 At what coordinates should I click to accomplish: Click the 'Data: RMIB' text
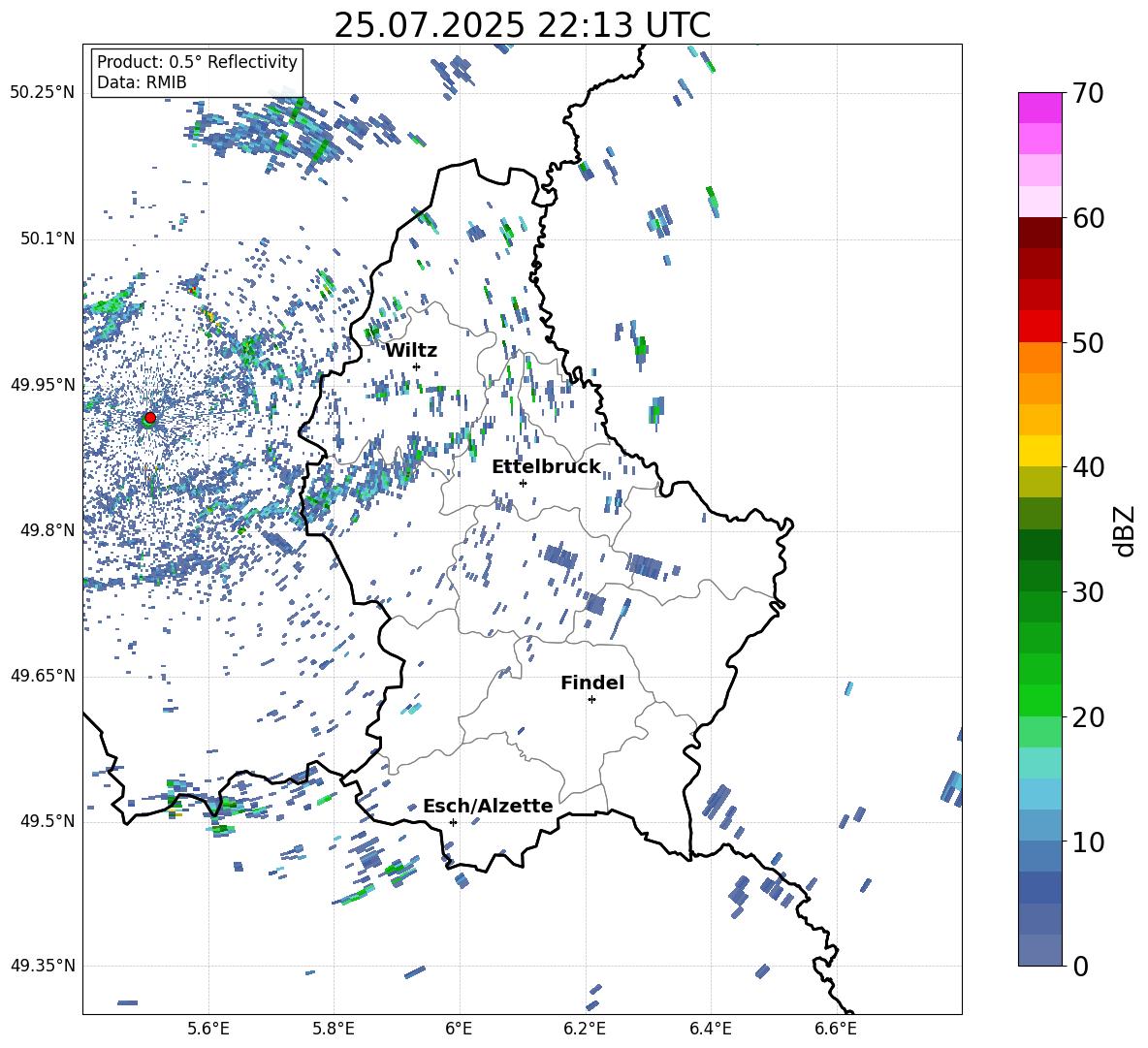point(142,82)
